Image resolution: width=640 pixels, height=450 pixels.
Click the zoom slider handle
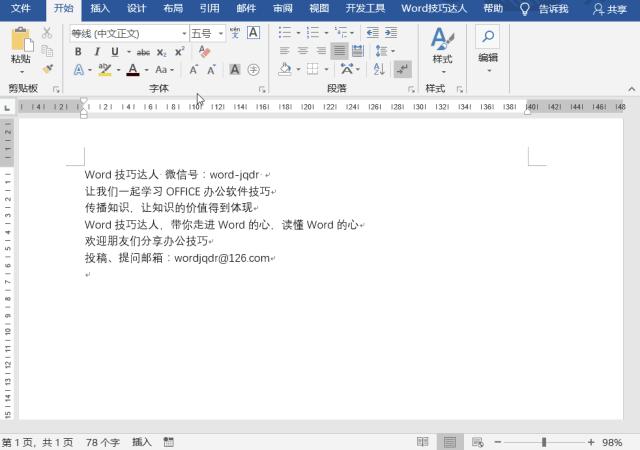coord(544,442)
